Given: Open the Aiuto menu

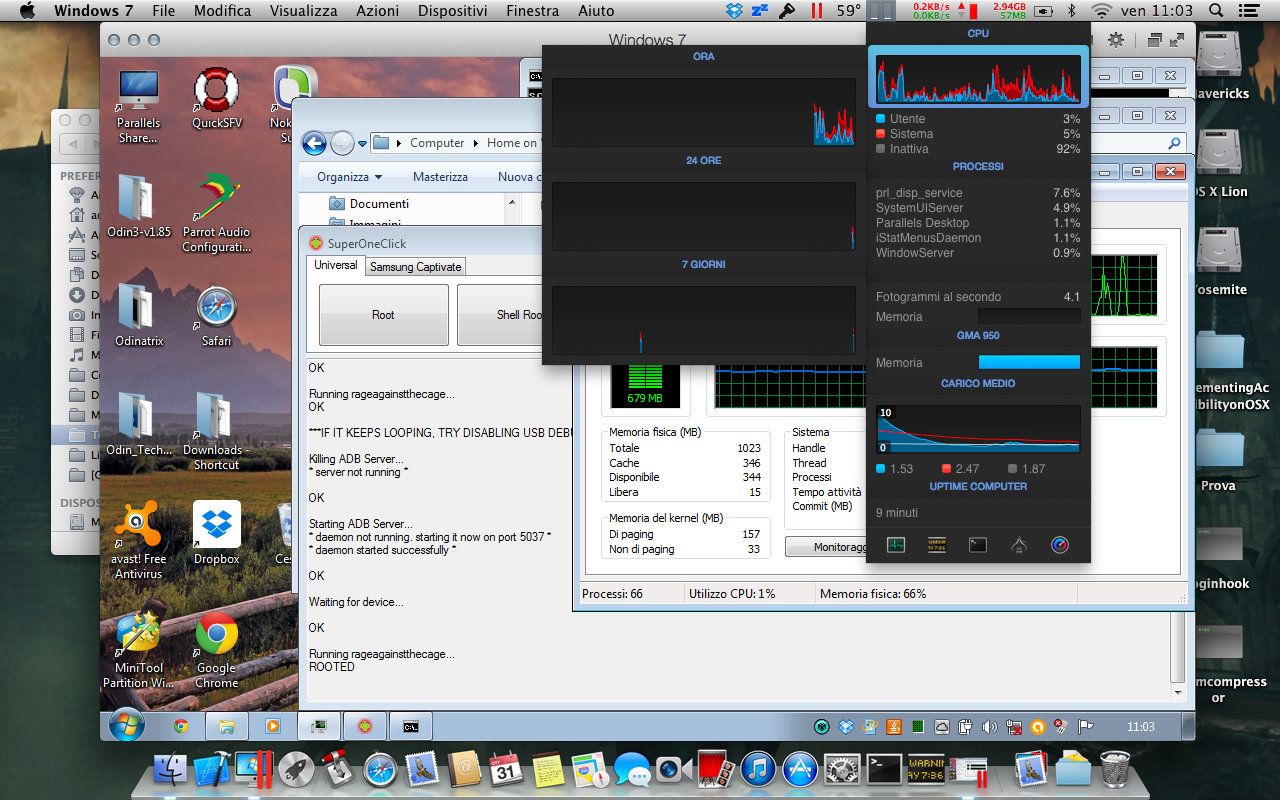Looking at the screenshot, I should 596,11.
